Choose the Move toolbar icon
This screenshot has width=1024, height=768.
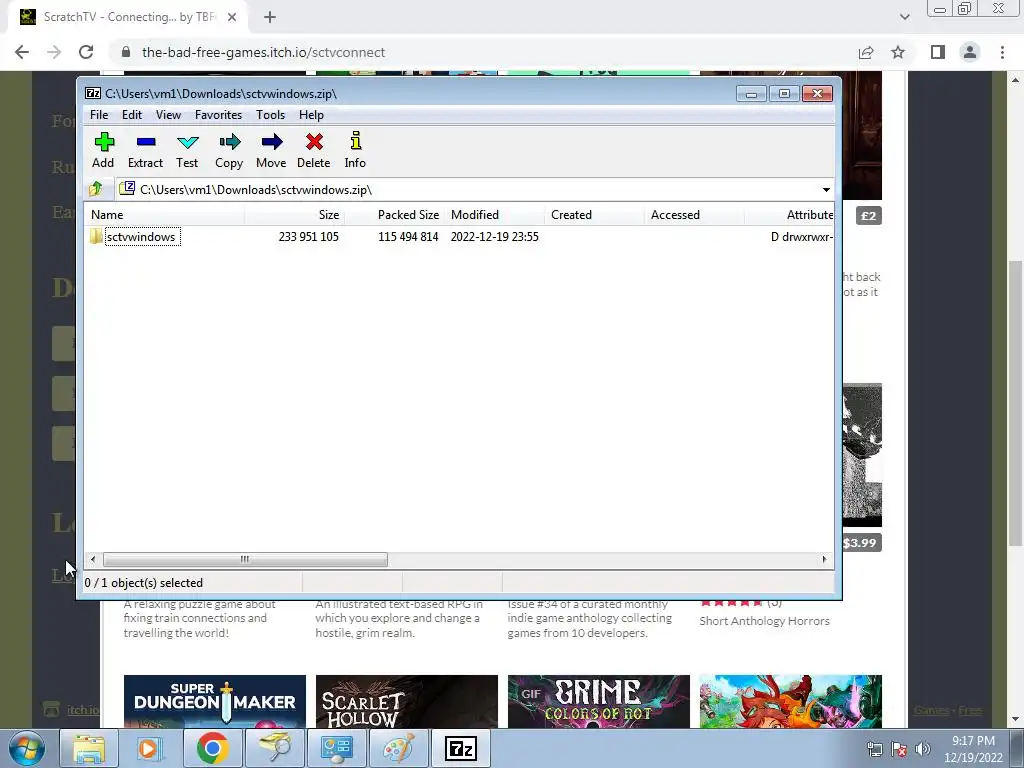point(272,142)
